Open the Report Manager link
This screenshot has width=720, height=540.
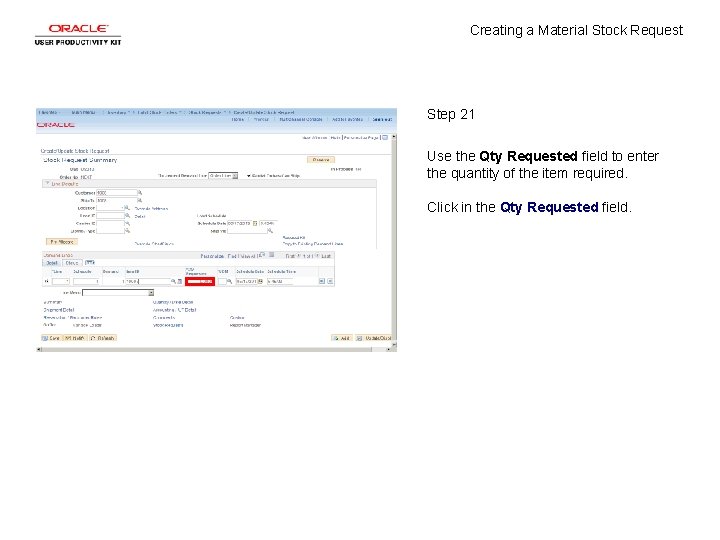[245, 325]
